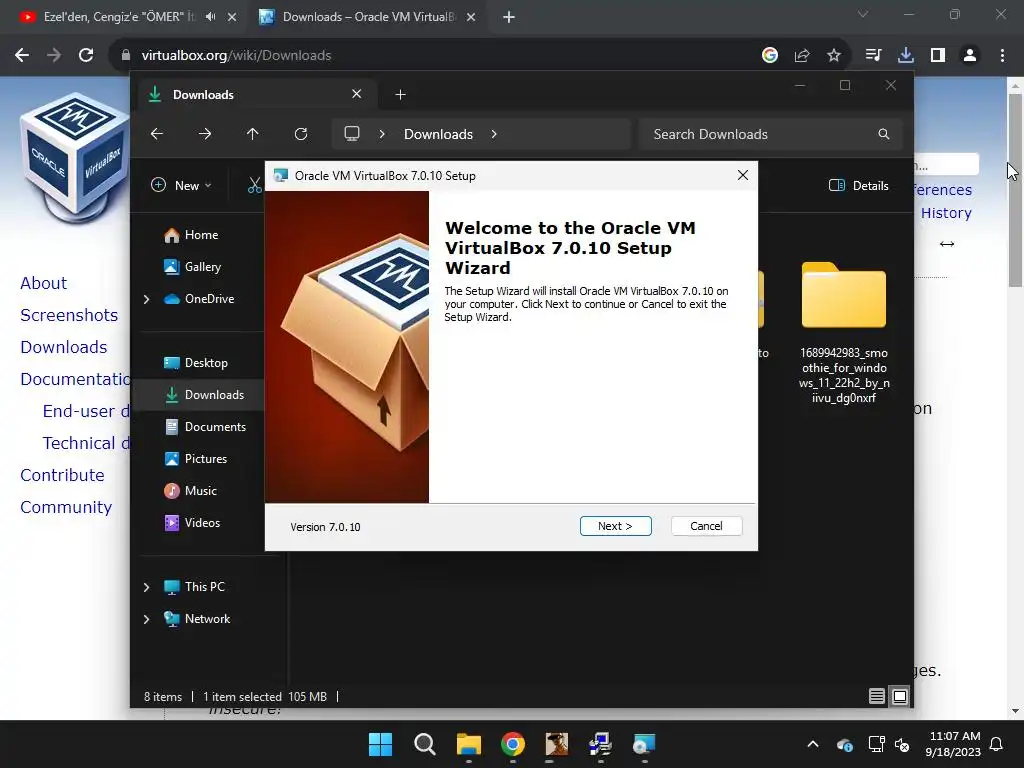
Task: Expand This PC tree node
Action: [x=146, y=587]
